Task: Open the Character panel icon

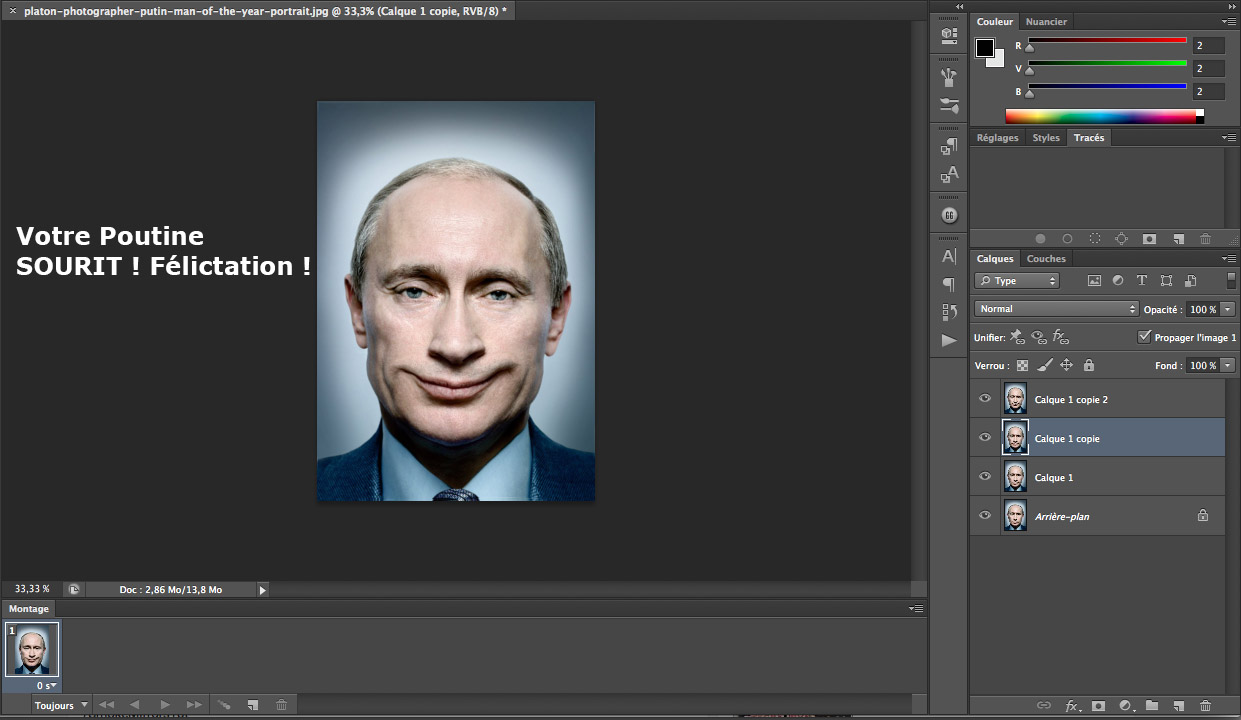Action: [949, 257]
